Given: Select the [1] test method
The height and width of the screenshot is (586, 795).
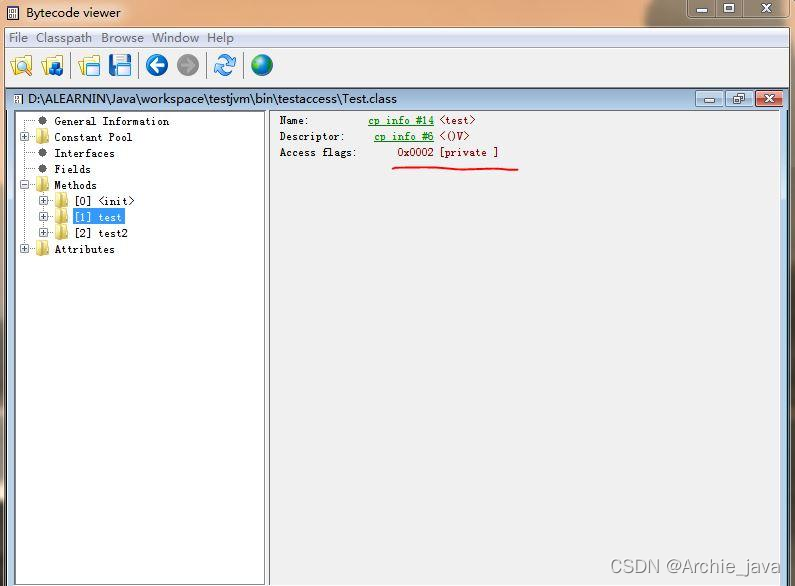Looking at the screenshot, I should tap(99, 217).
